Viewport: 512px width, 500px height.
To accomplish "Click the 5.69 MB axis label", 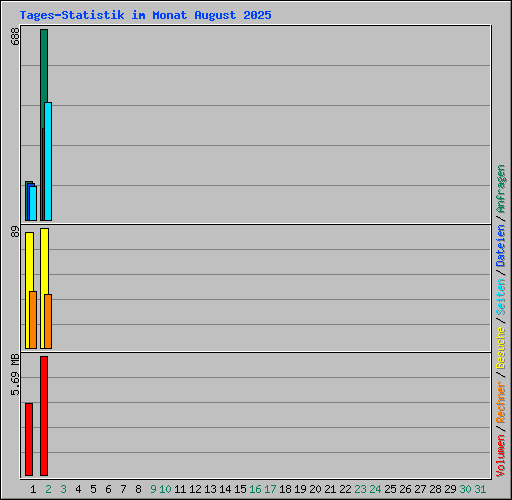I will point(15,375).
